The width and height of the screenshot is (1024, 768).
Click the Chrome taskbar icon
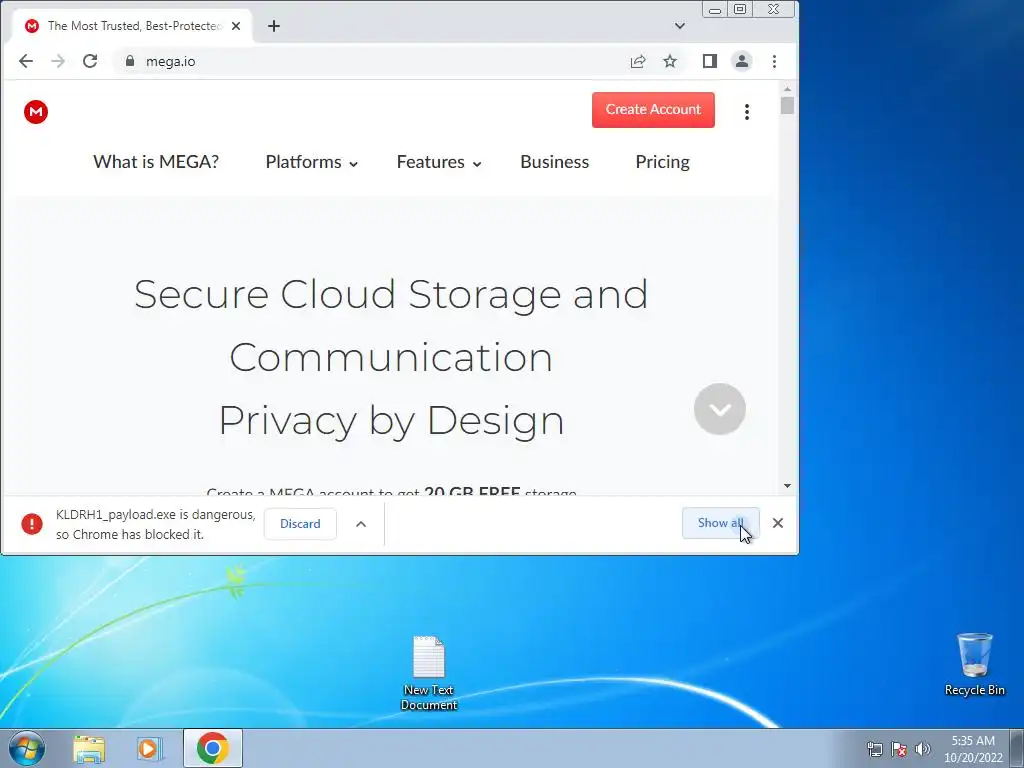tap(212, 748)
